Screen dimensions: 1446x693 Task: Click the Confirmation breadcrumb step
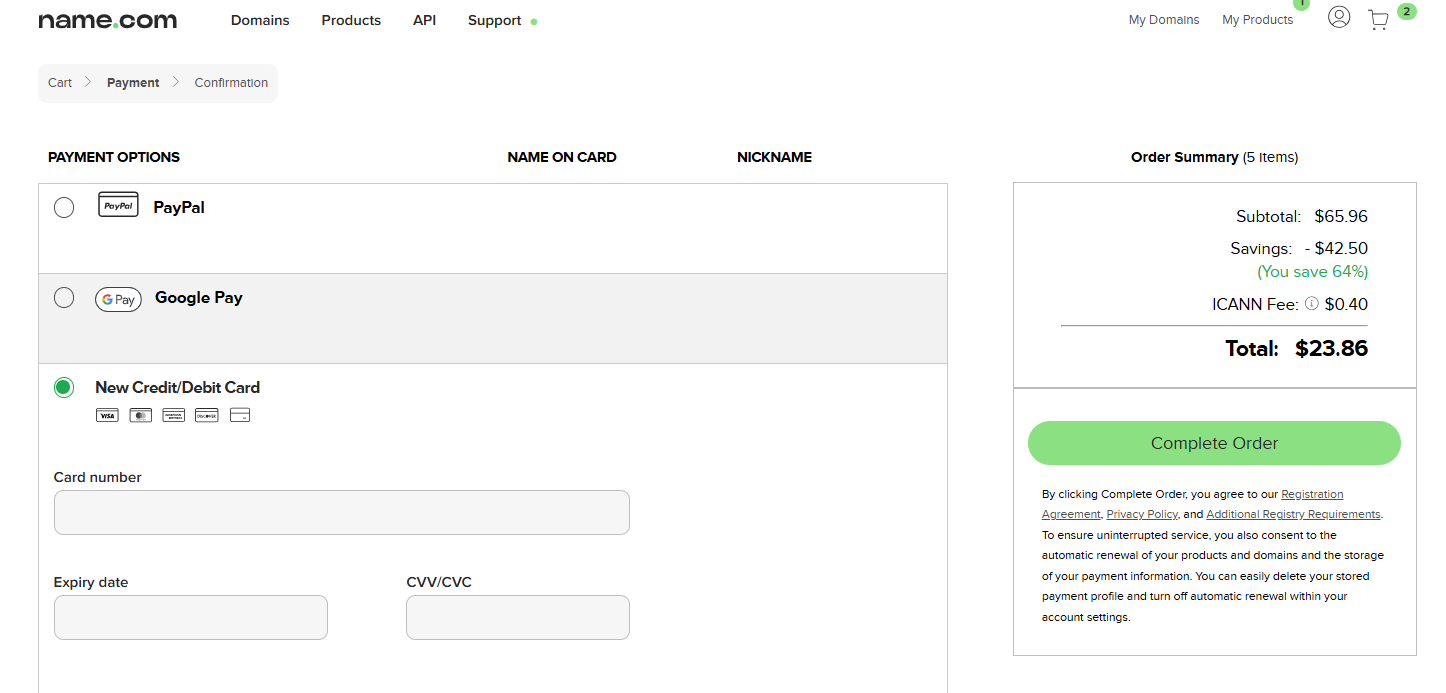pyautogui.click(x=231, y=83)
